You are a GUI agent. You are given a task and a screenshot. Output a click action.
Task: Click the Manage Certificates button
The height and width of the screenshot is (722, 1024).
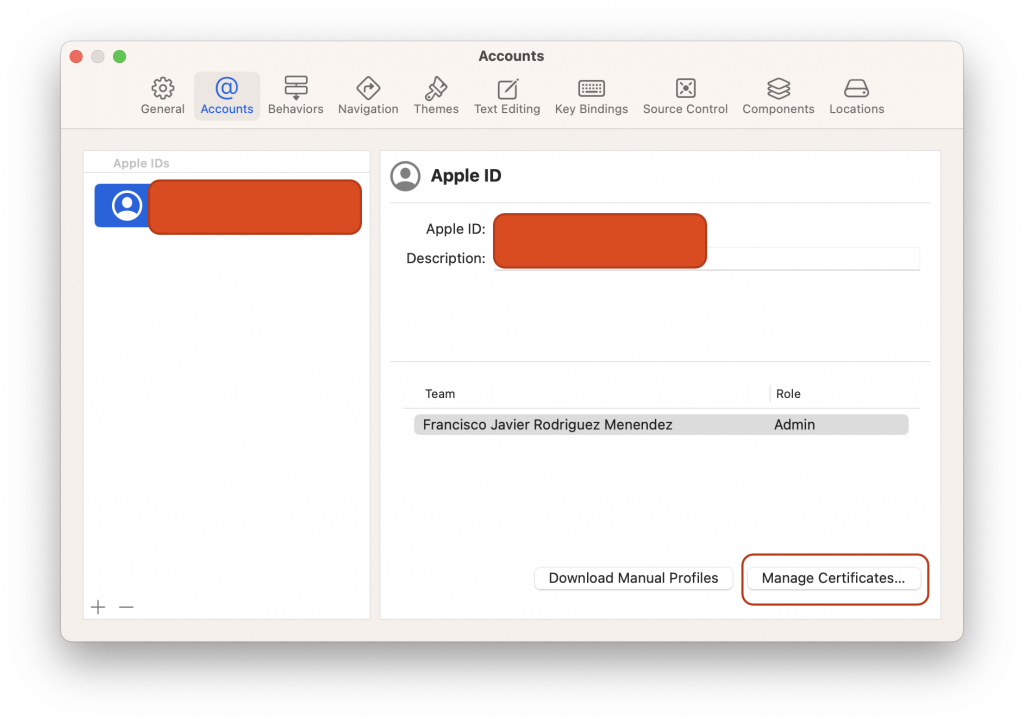(833, 578)
